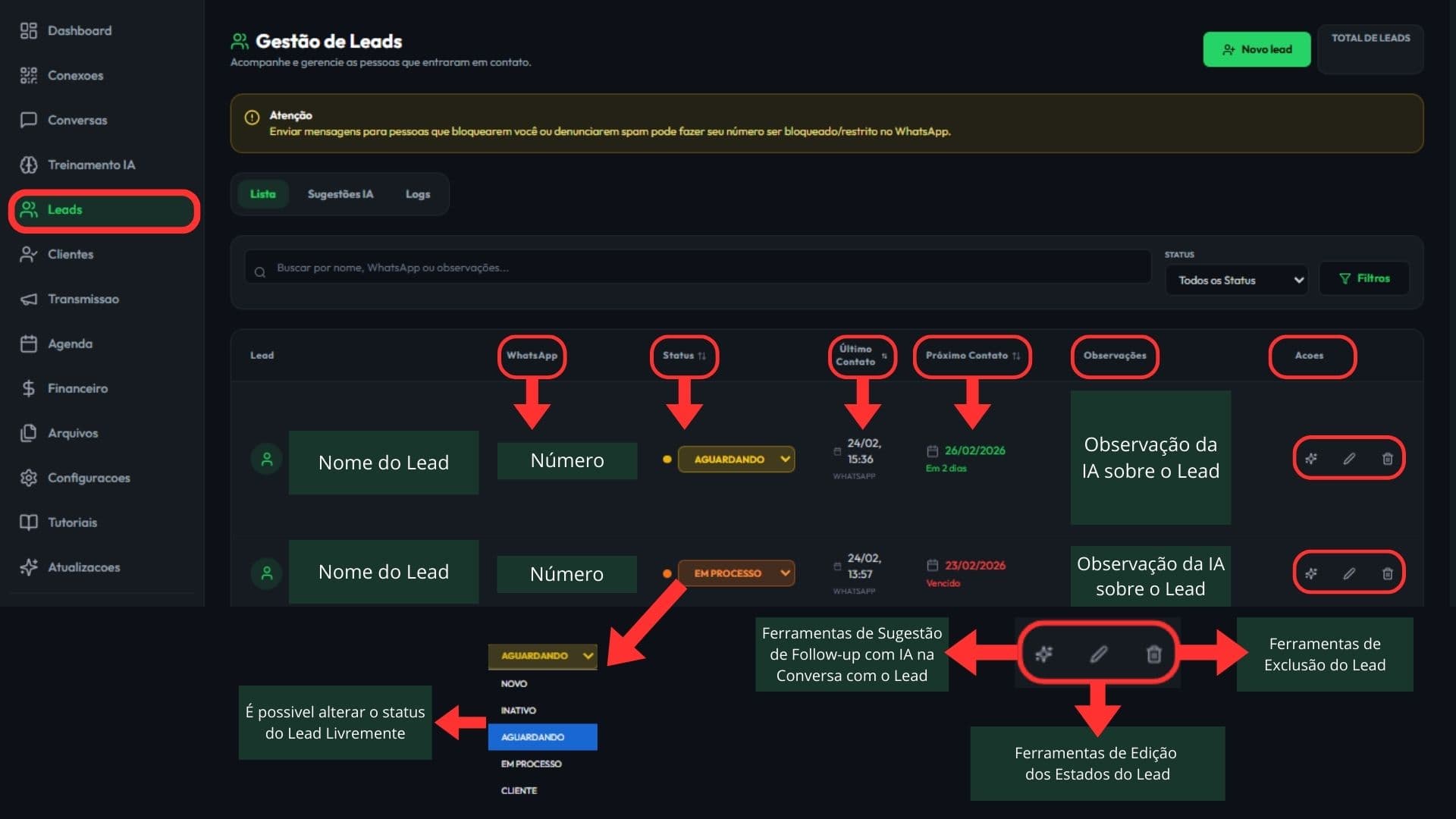1456x819 pixels.
Task: Select Transmissao from the sidebar
Action: coord(83,299)
